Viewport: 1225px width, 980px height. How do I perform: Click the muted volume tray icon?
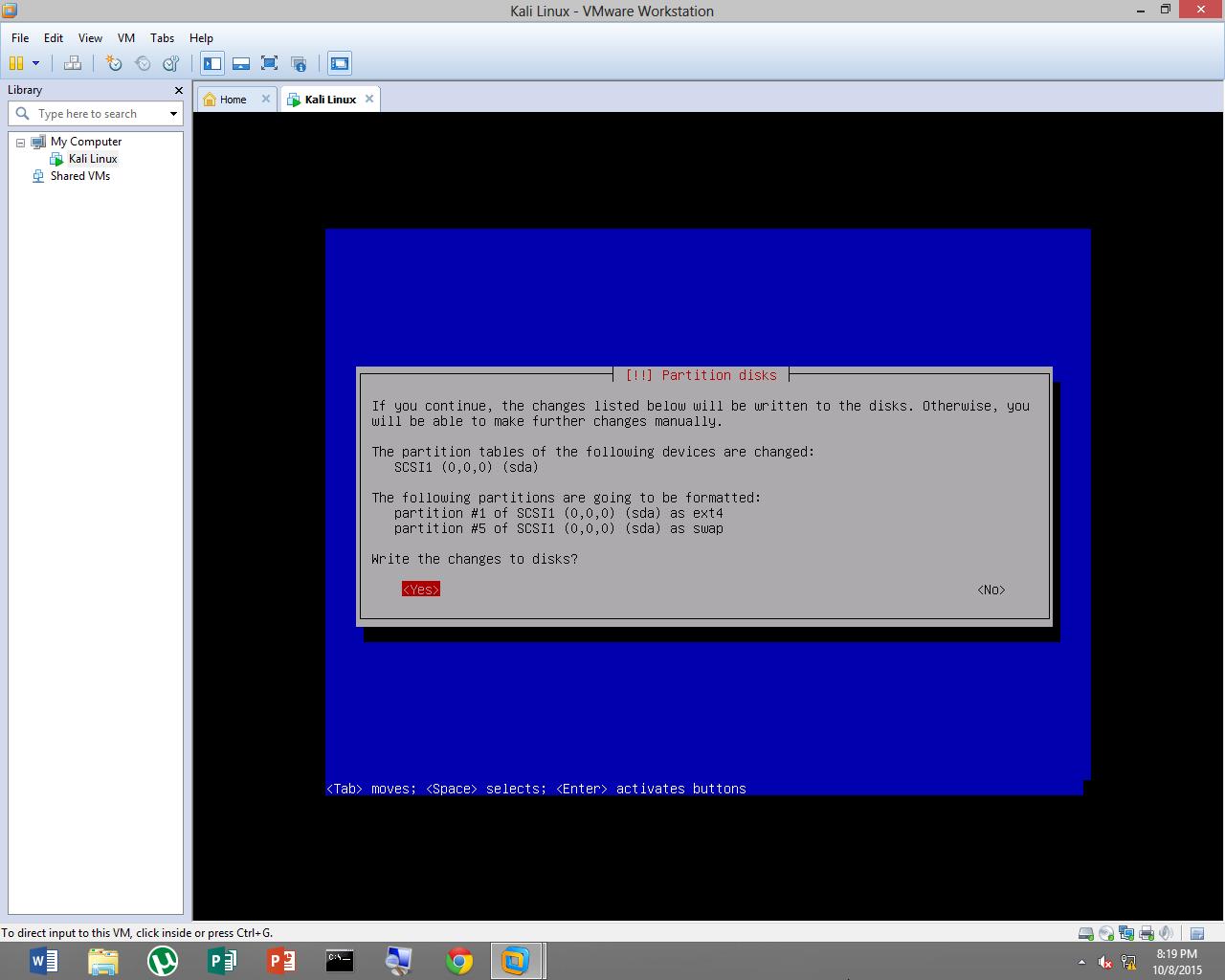(x=1105, y=962)
